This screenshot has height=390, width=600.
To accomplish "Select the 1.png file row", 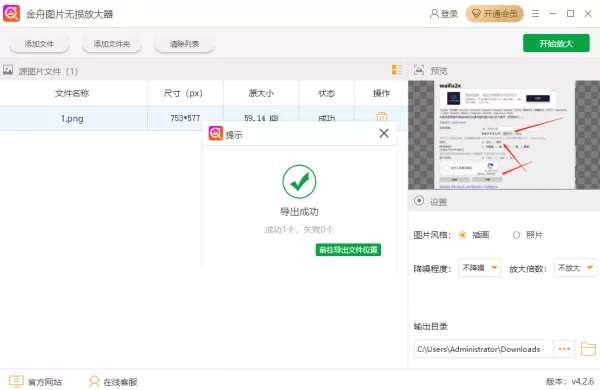I will (204, 118).
